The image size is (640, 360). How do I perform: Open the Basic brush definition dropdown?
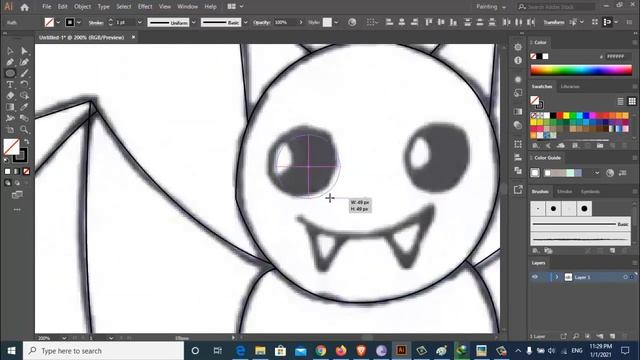point(245,22)
